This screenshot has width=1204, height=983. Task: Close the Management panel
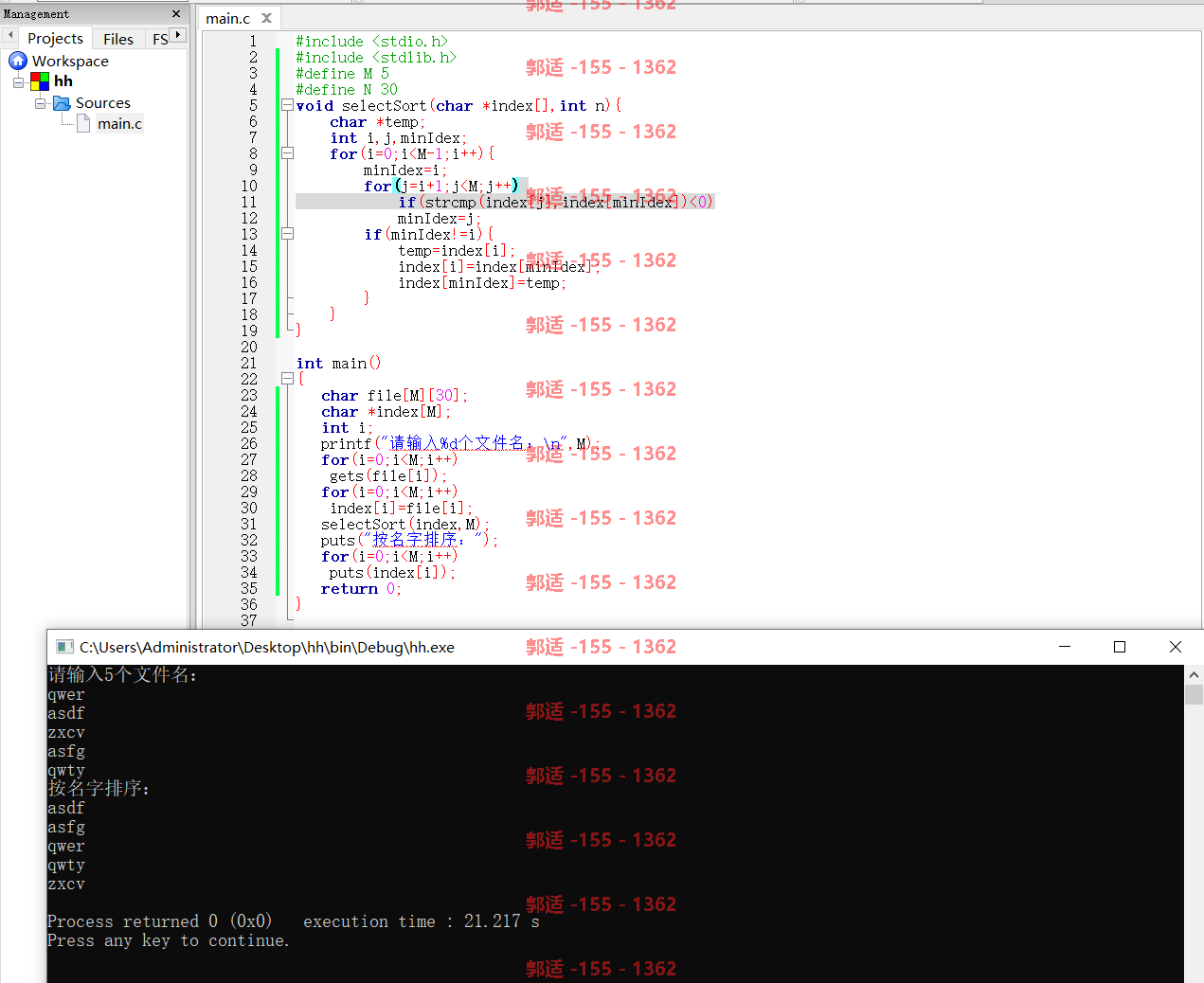pos(176,14)
